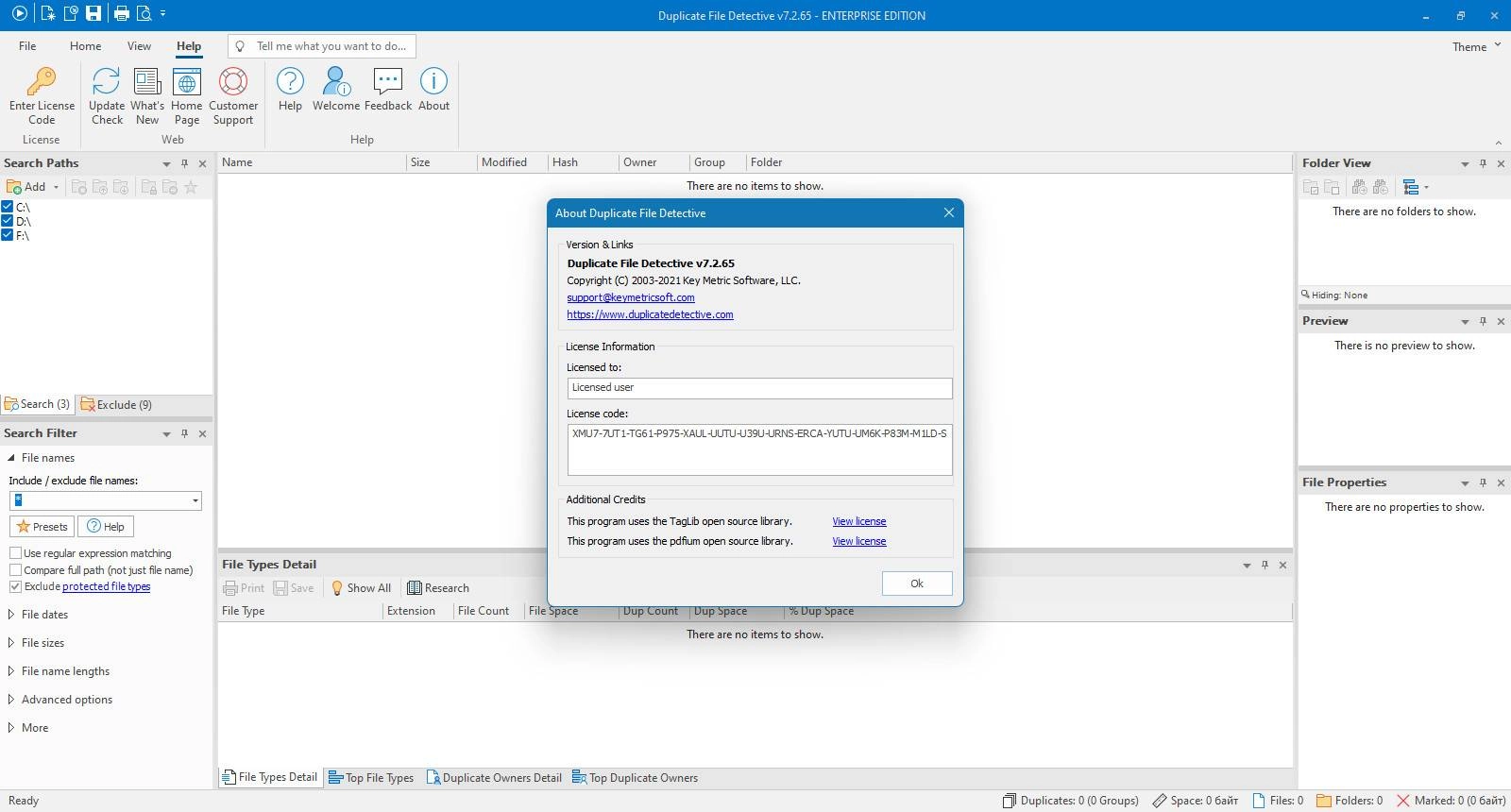The image size is (1511, 812).
Task: Uncheck the C:\ search path
Action: (x=8, y=207)
